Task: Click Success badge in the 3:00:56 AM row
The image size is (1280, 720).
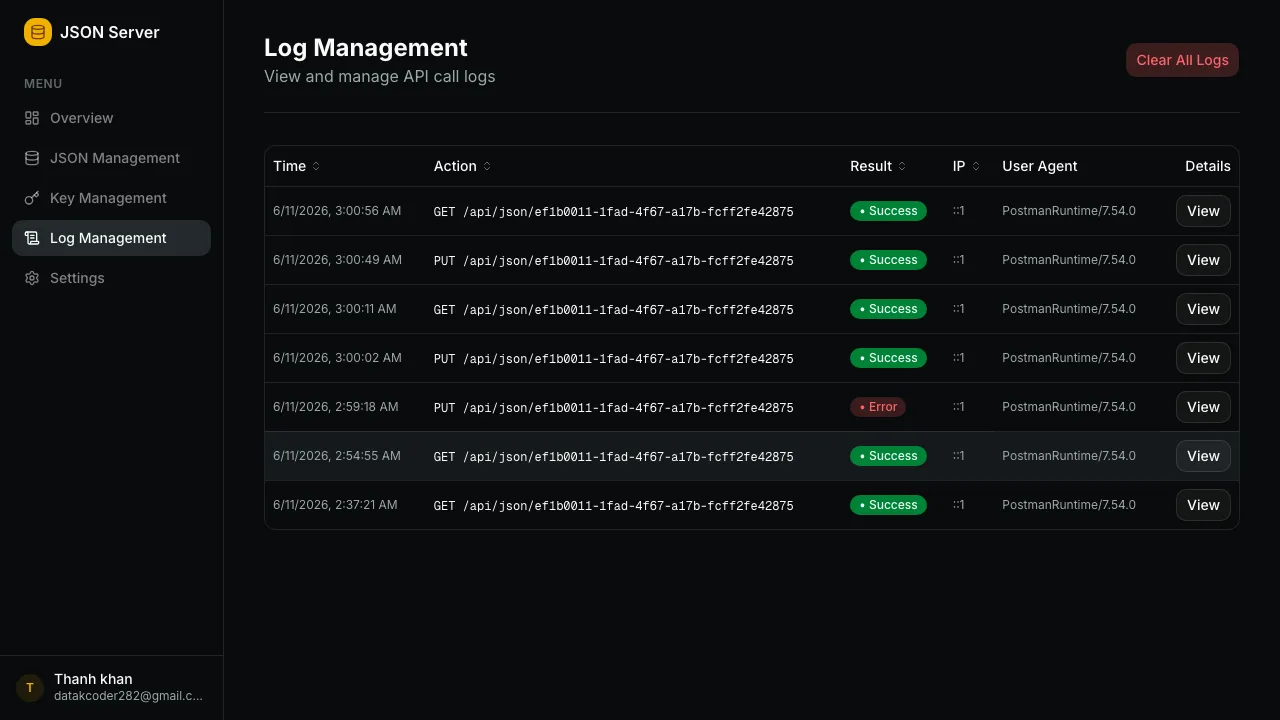Action: coord(888,211)
